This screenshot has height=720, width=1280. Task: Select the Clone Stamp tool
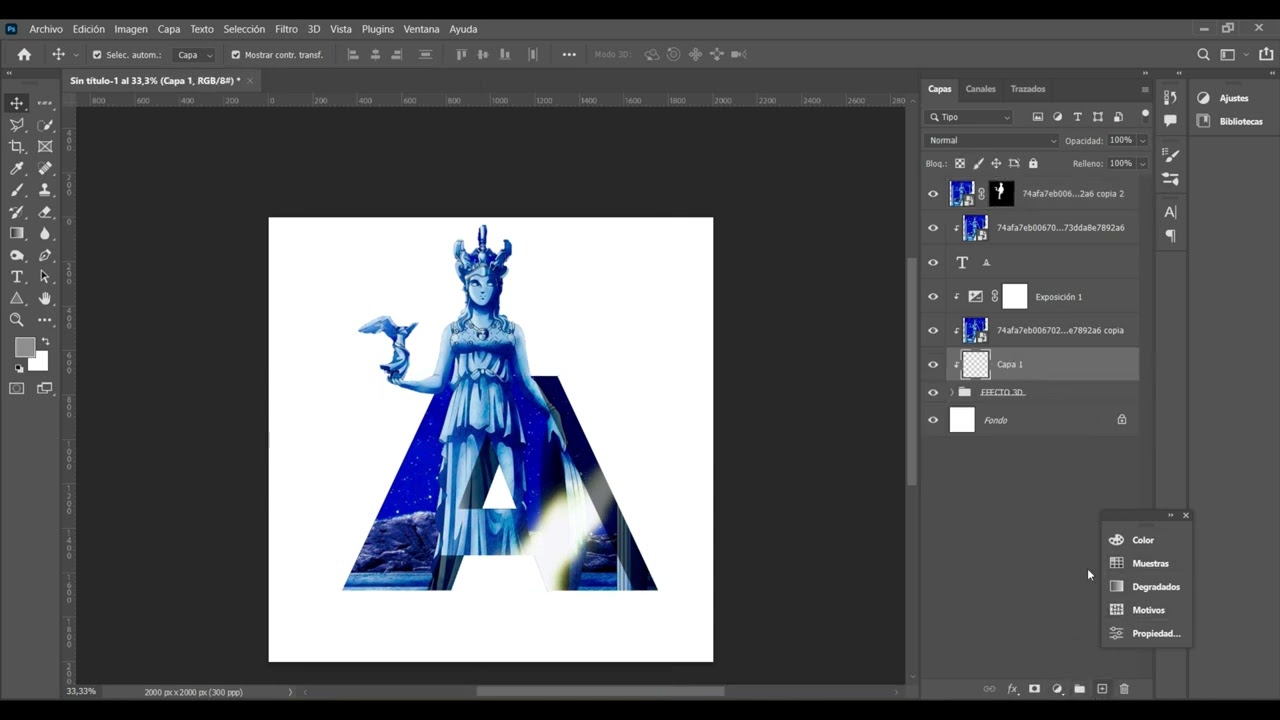click(x=45, y=190)
